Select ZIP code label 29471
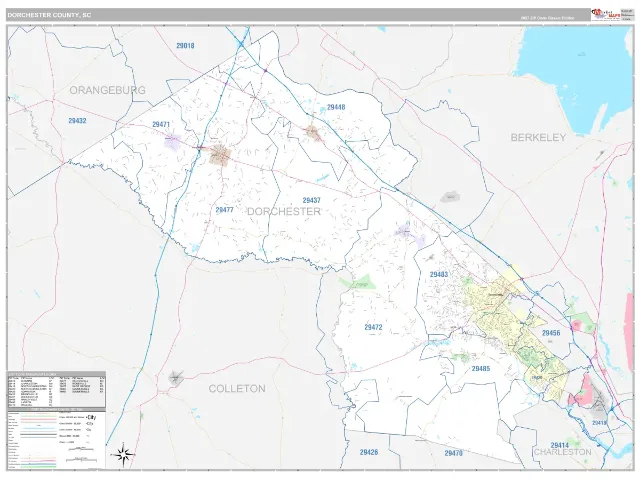The height and width of the screenshot is (480, 640). pyautogui.click(x=161, y=124)
